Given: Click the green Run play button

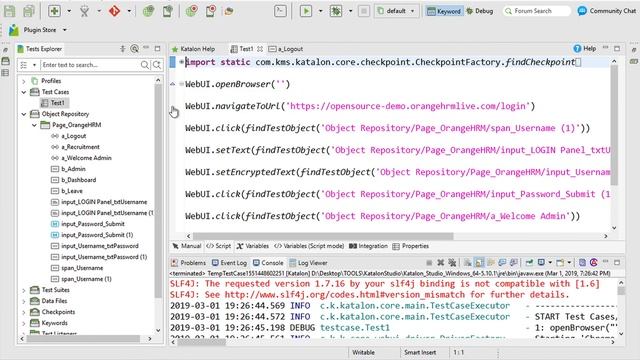Looking at the screenshot, I should click(306, 11).
